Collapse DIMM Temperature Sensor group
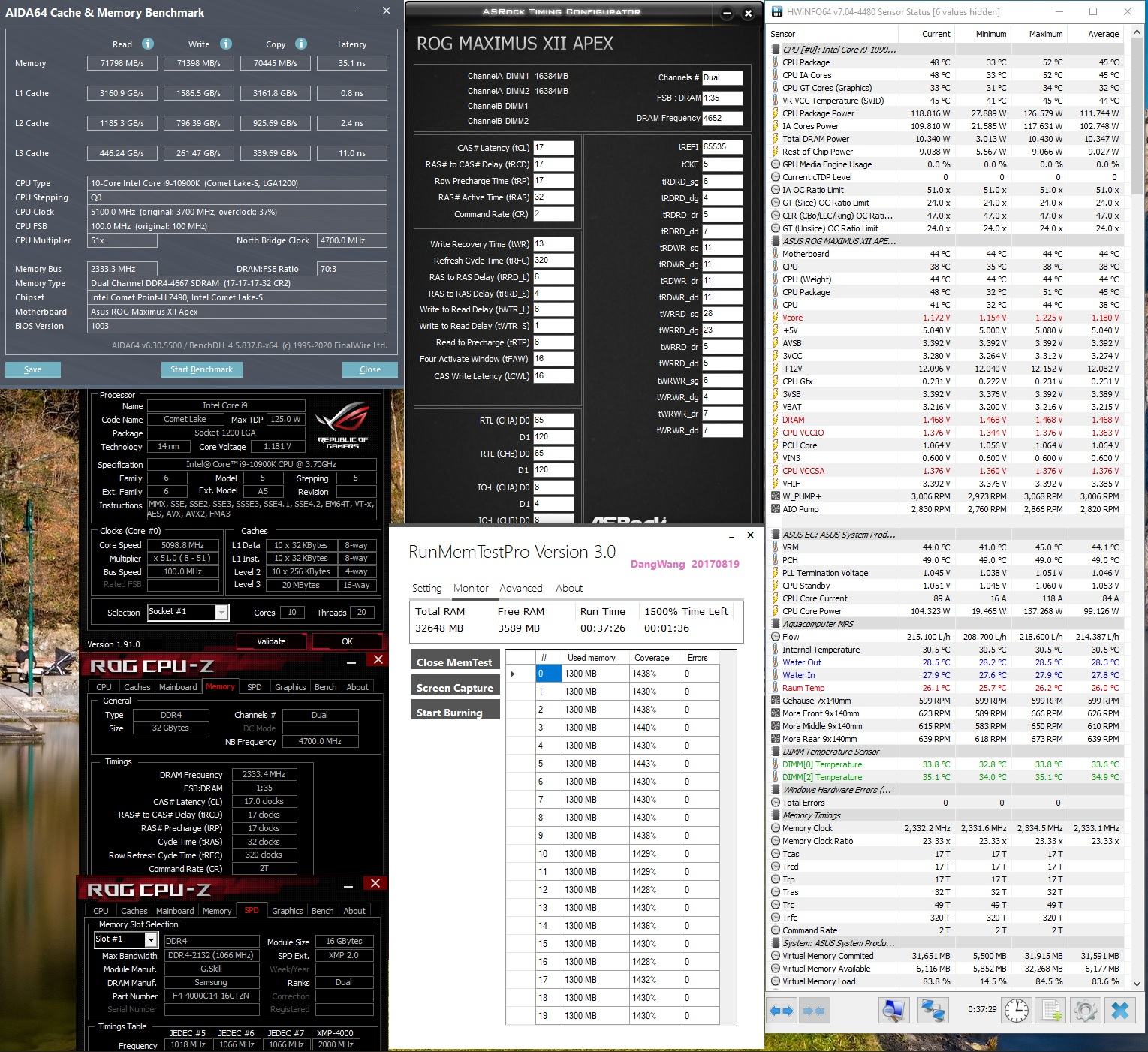The height and width of the screenshot is (1052, 1148). 776,752
